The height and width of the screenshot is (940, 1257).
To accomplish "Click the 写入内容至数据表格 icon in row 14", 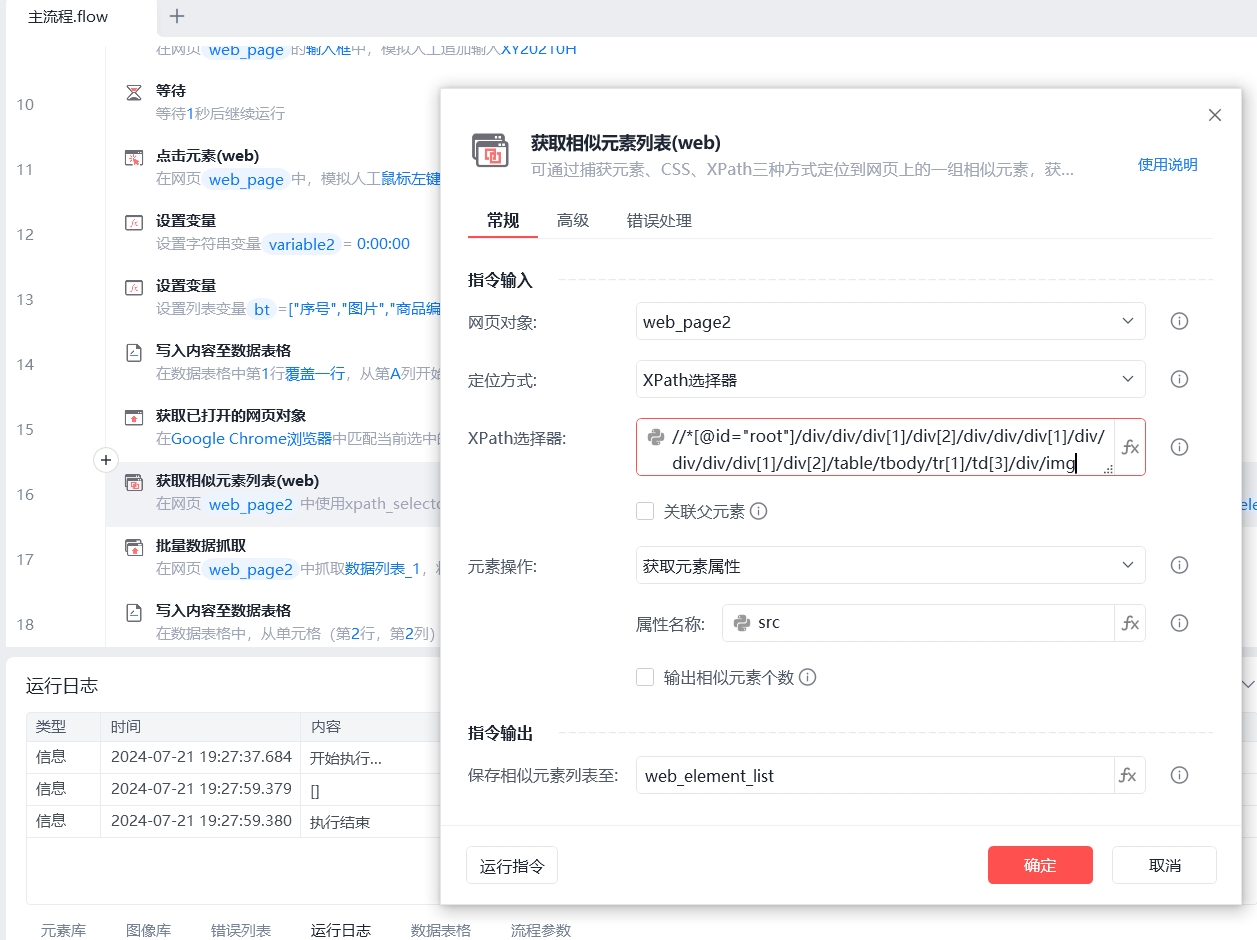I will click(x=134, y=352).
